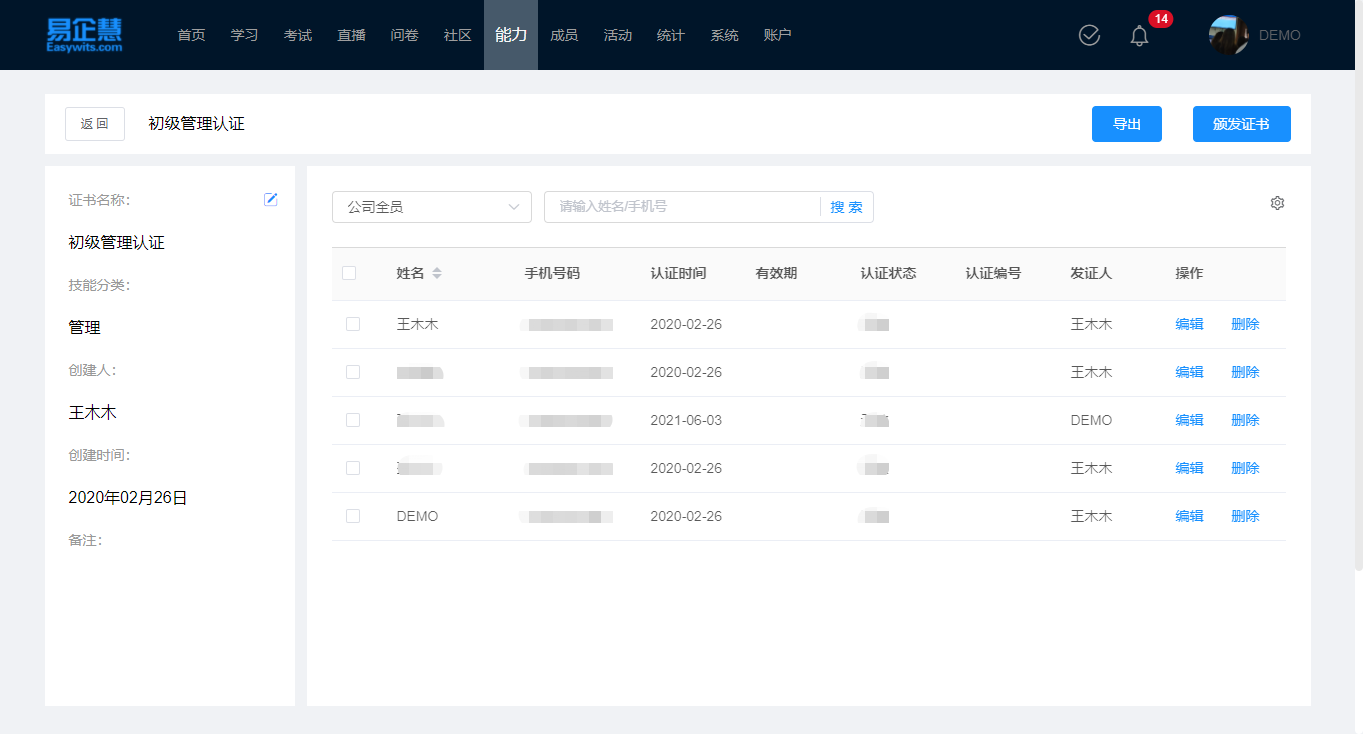Click the 认证编号 column header

(x=993, y=273)
